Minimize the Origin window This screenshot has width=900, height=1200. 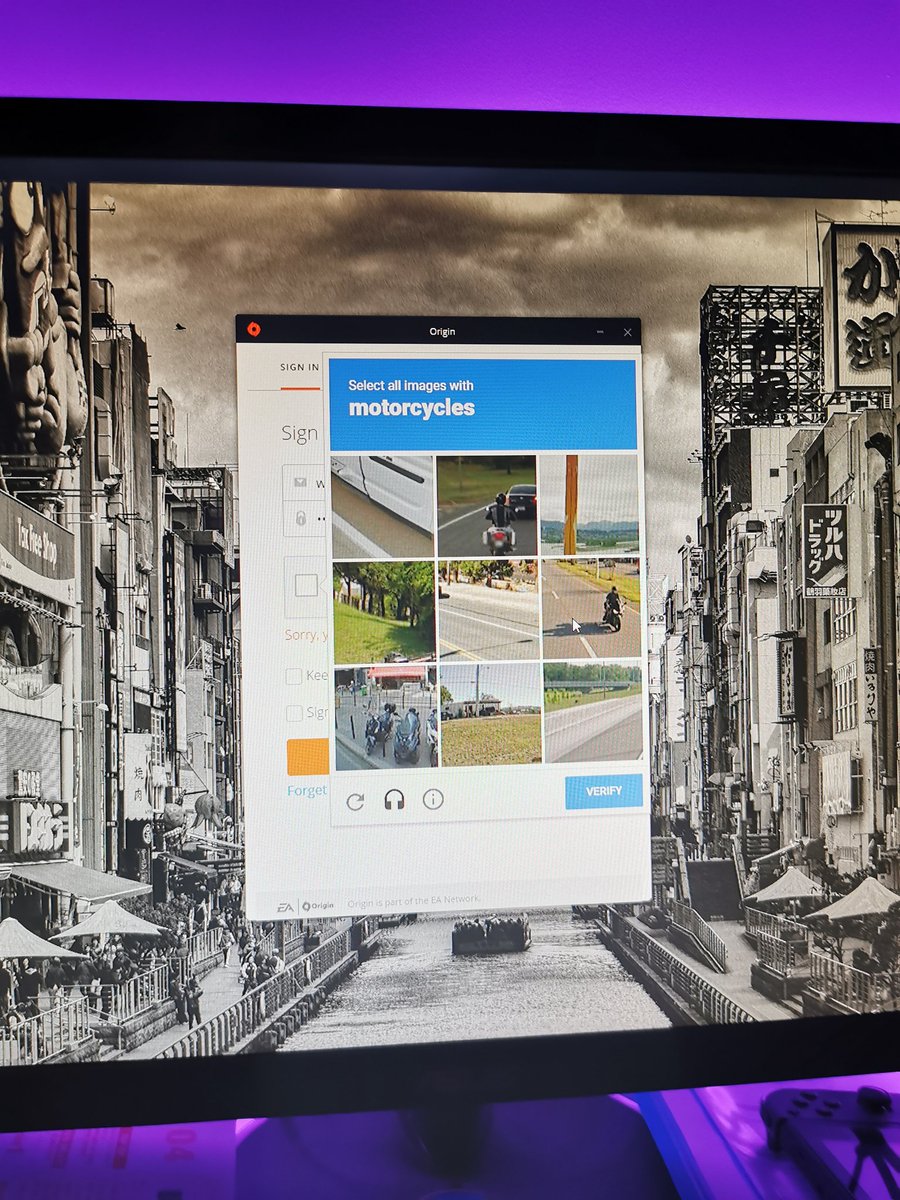[600, 332]
